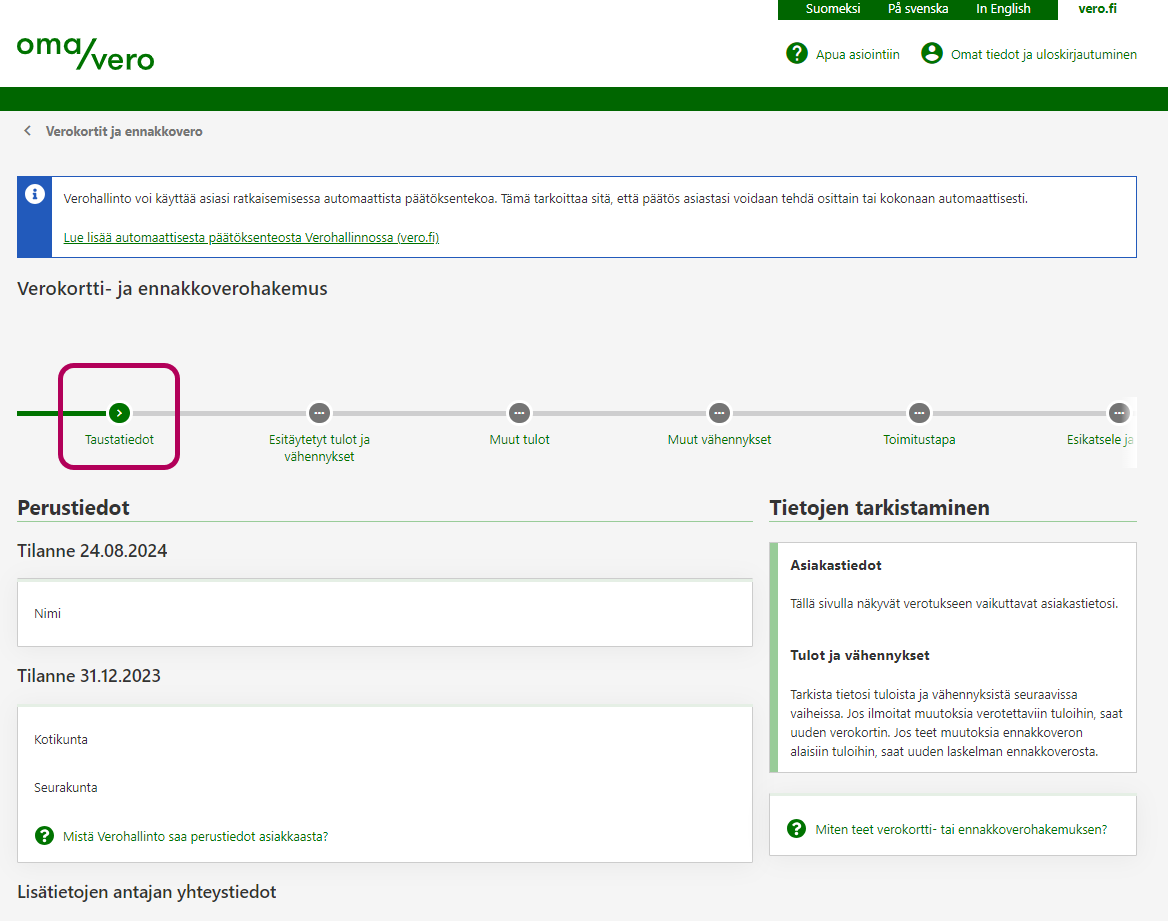
Task: Open Apua asiointiin help link
Action: point(857,55)
